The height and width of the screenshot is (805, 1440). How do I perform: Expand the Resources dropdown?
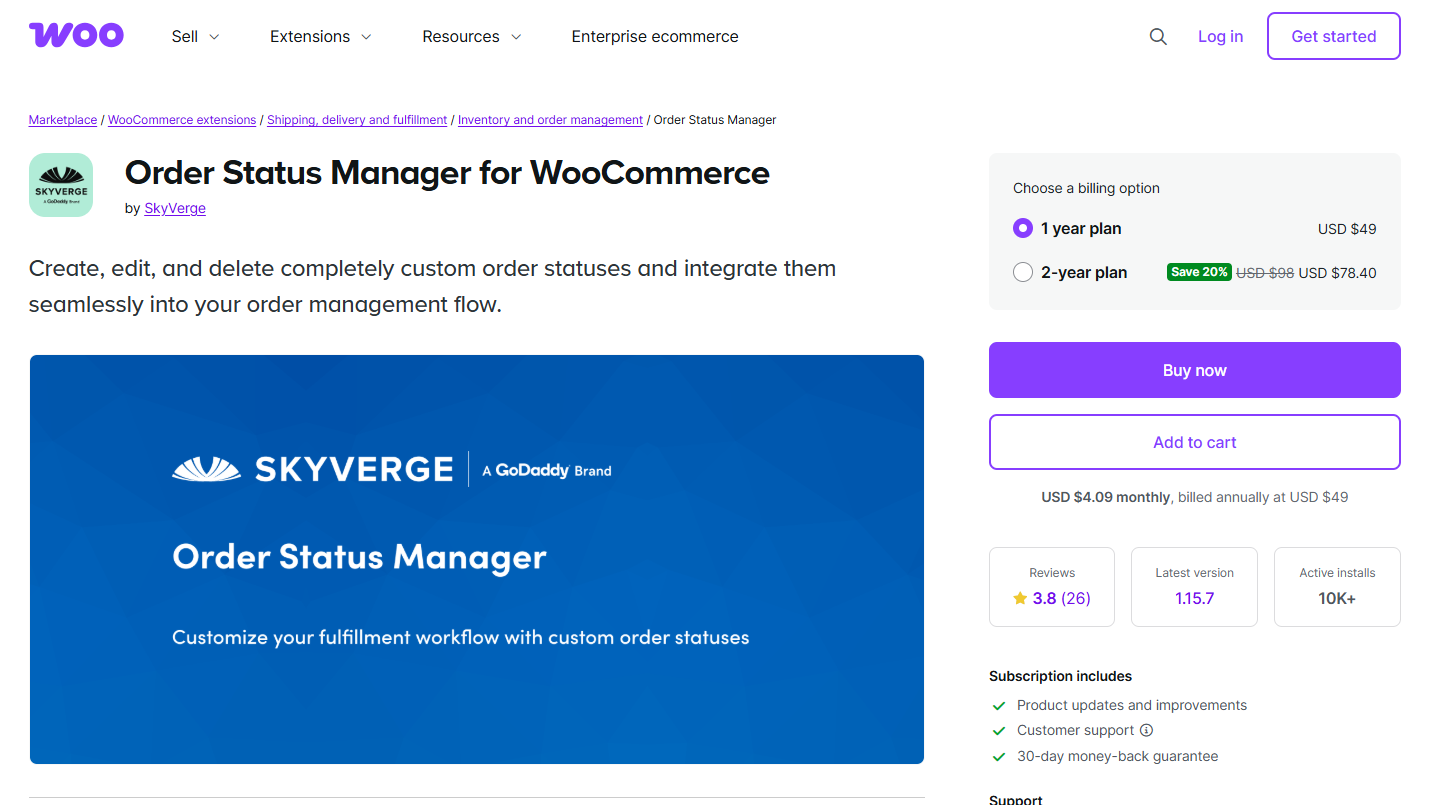[x=471, y=36]
